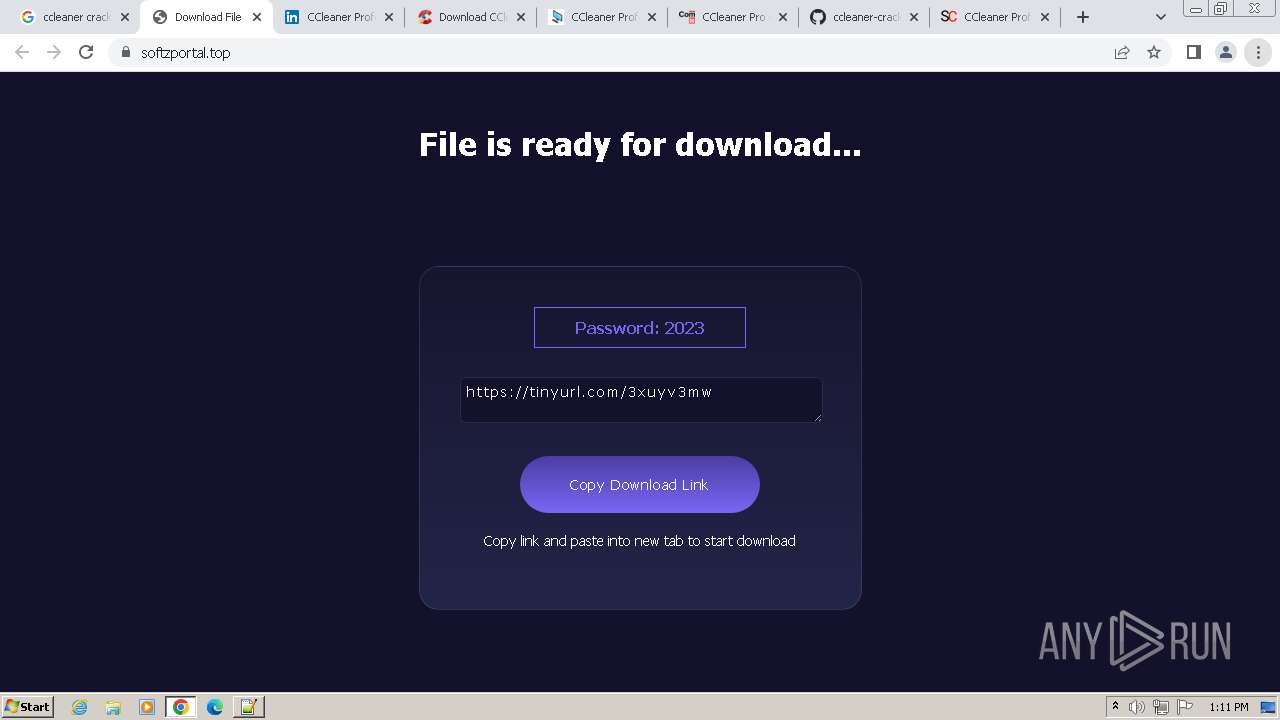Image resolution: width=1280 pixels, height=720 pixels.
Task: Open the notepad taskbar icon
Action: [249, 707]
